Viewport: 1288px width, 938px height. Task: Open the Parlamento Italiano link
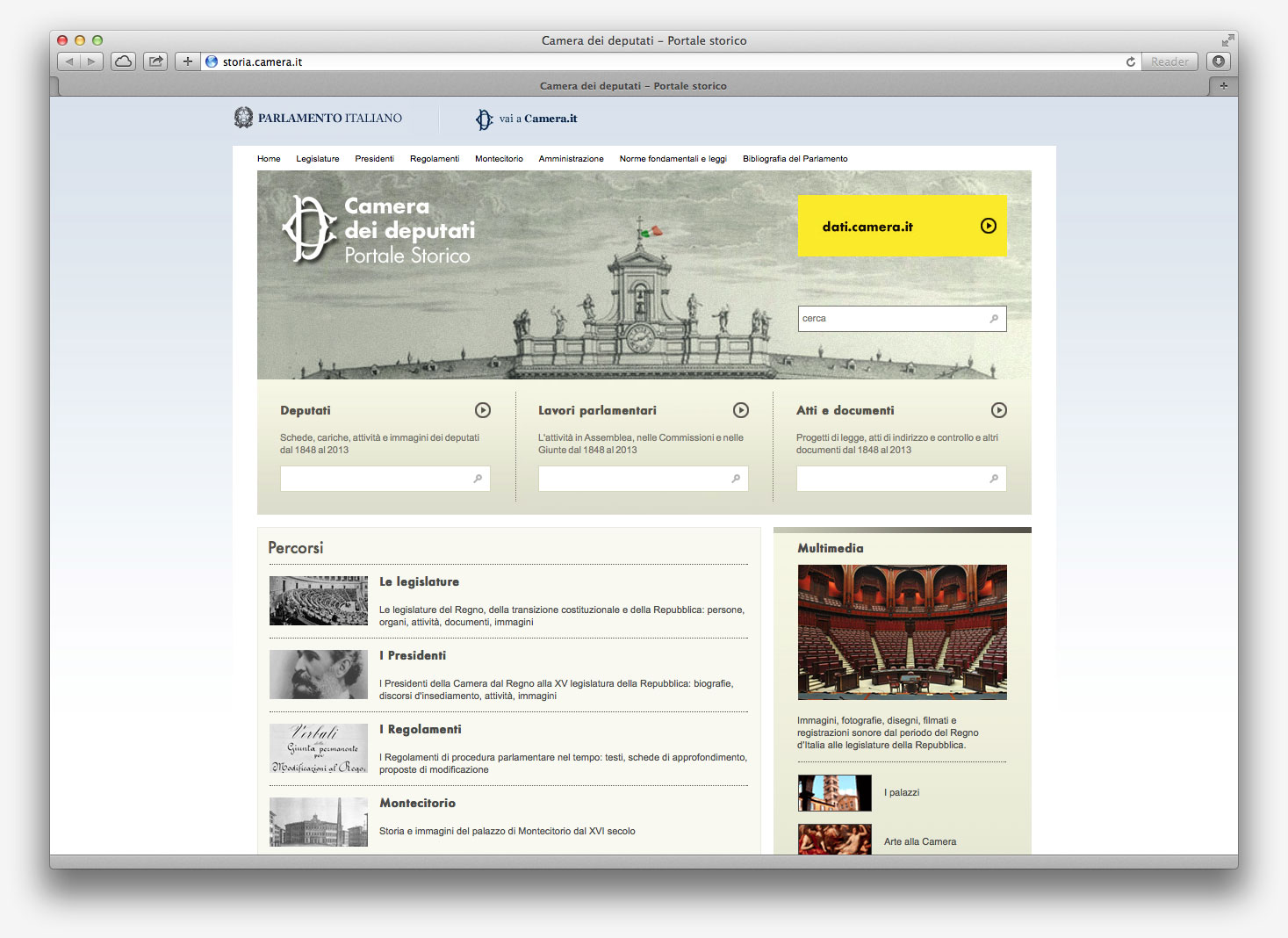click(x=330, y=118)
